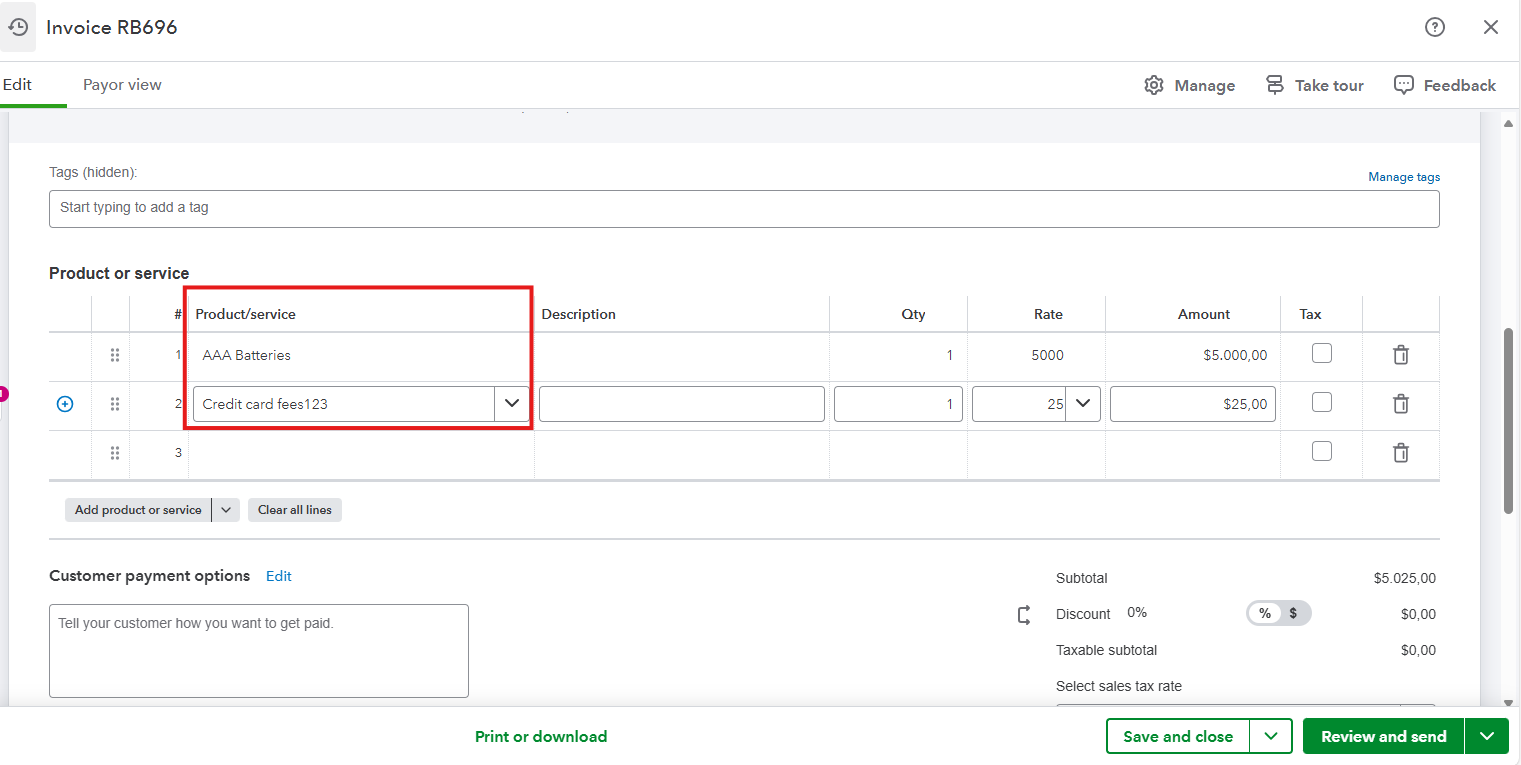Expand the Credit card fees123 product dropdown
This screenshot has height=765, width=1521.
pyautogui.click(x=512, y=404)
